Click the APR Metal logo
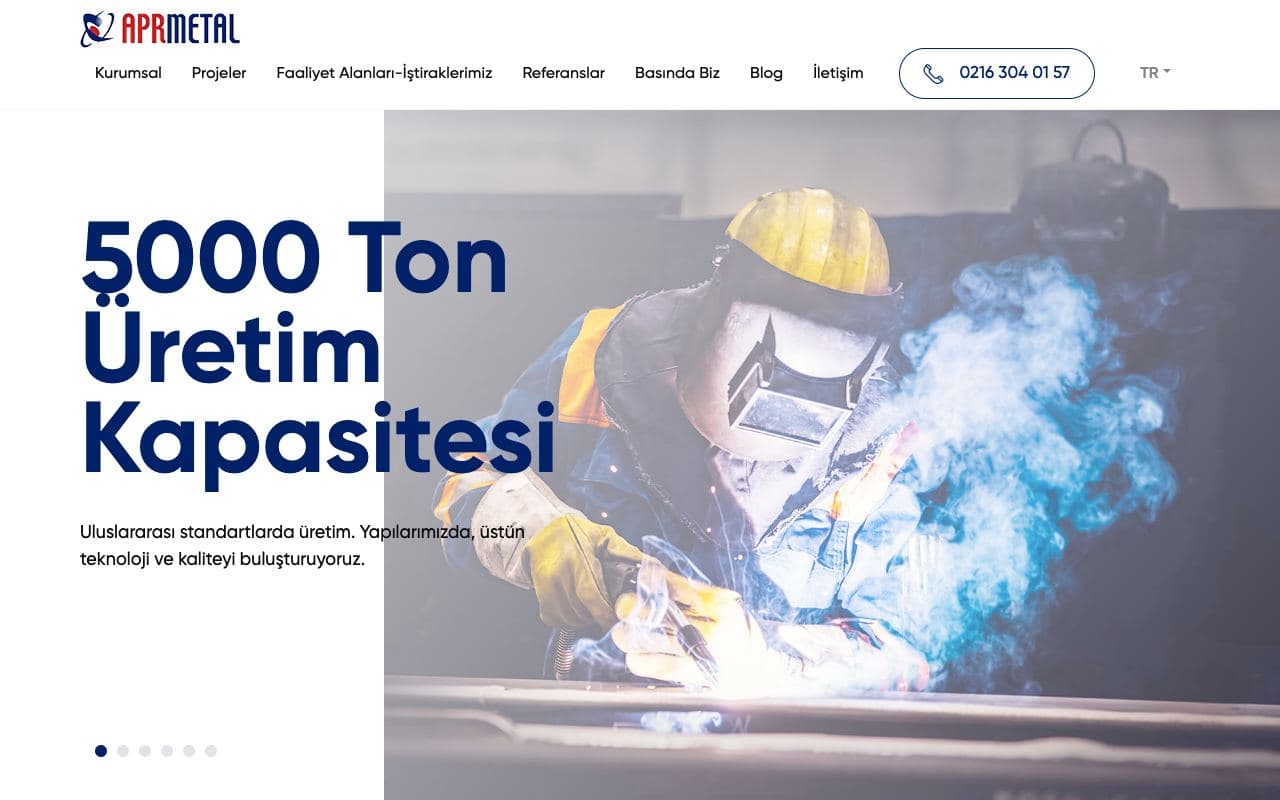Image resolution: width=1280 pixels, height=800 pixels. [160, 29]
